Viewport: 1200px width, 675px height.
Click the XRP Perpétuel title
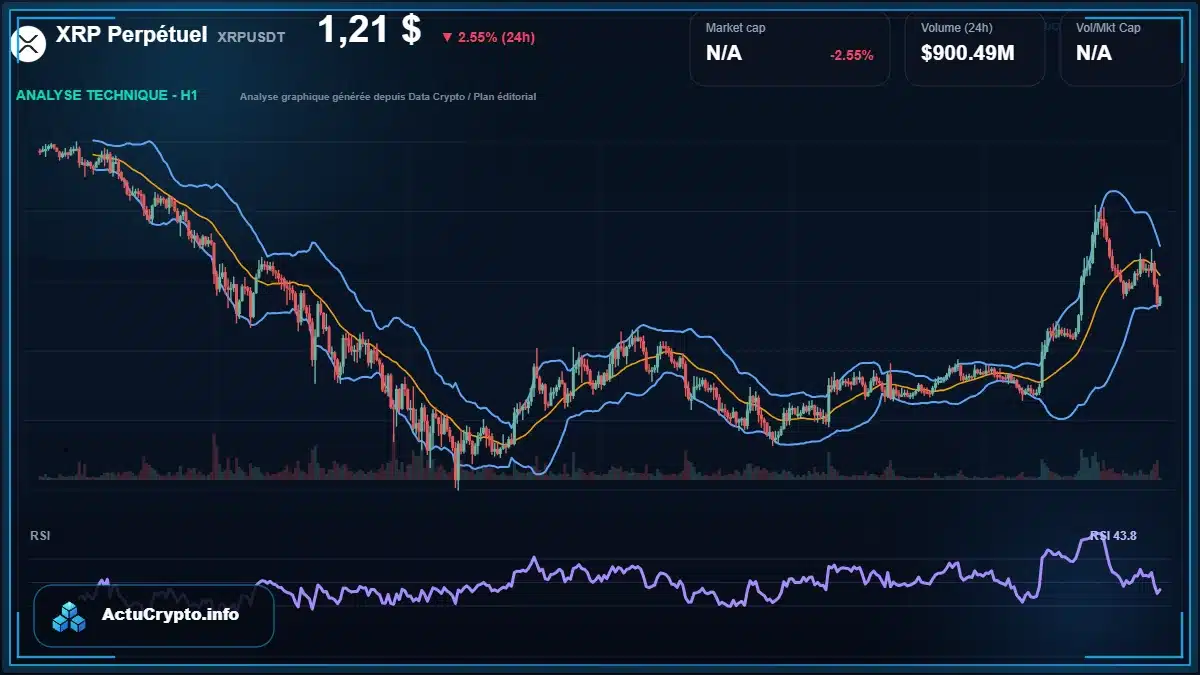point(132,35)
